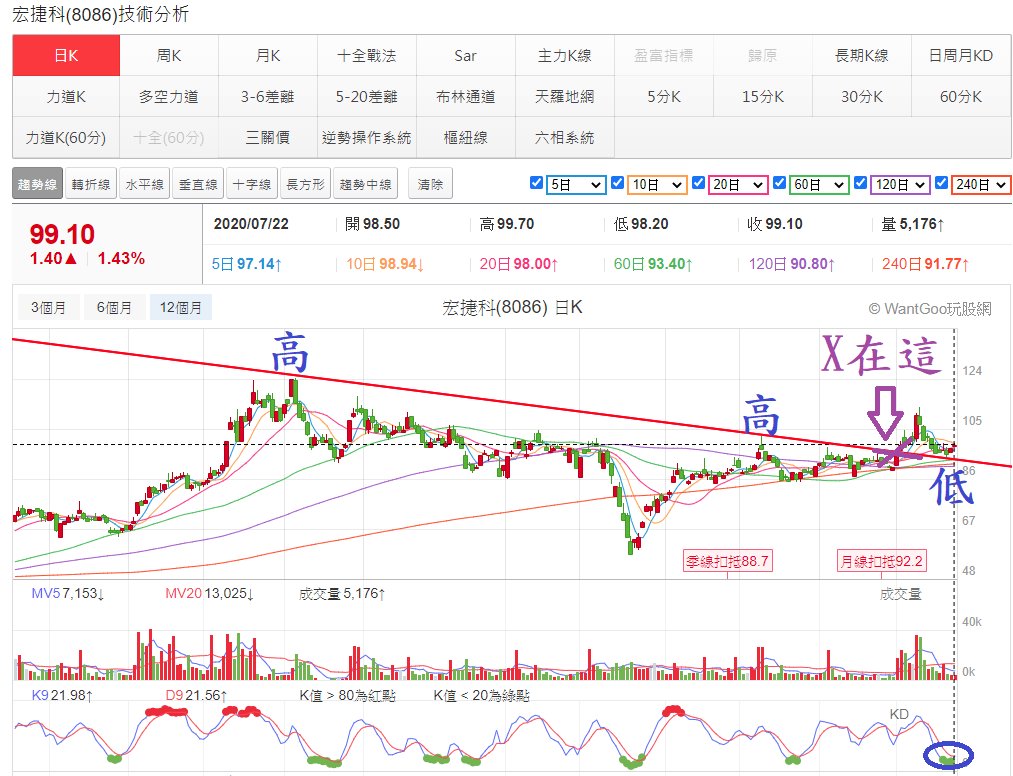The width and height of the screenshot is (1013, 776).
Task: Select the 轉折線 drawing tool
Action: [x=91, y=185]
